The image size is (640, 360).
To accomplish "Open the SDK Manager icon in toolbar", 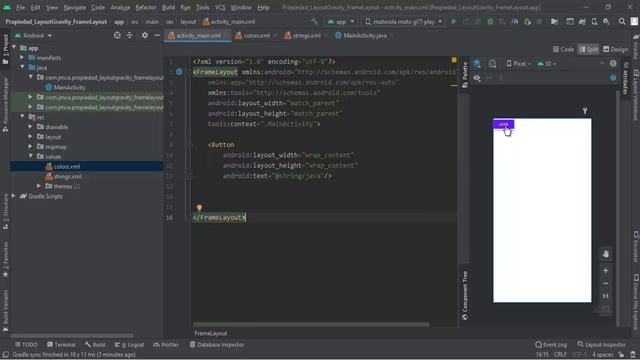I will (607, 22).
